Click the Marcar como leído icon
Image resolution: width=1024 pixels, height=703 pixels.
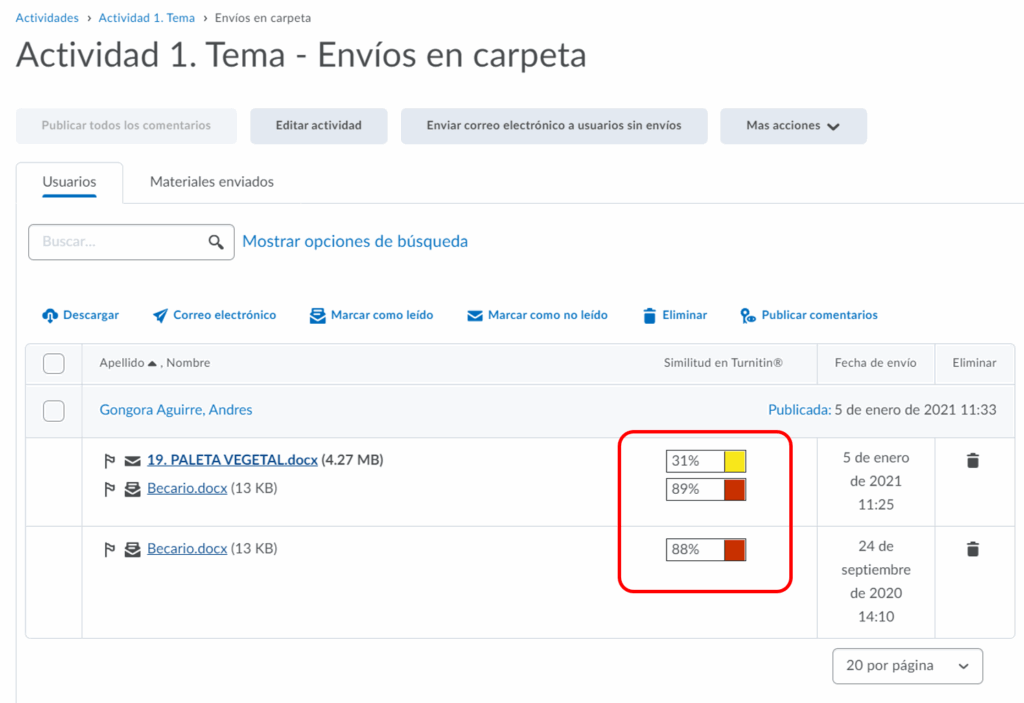coord(318,315)
